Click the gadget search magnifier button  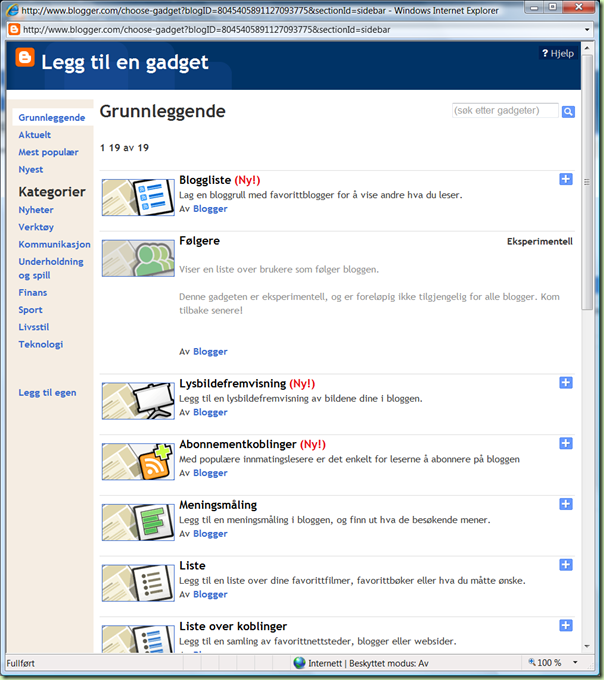tap(568, 111)
